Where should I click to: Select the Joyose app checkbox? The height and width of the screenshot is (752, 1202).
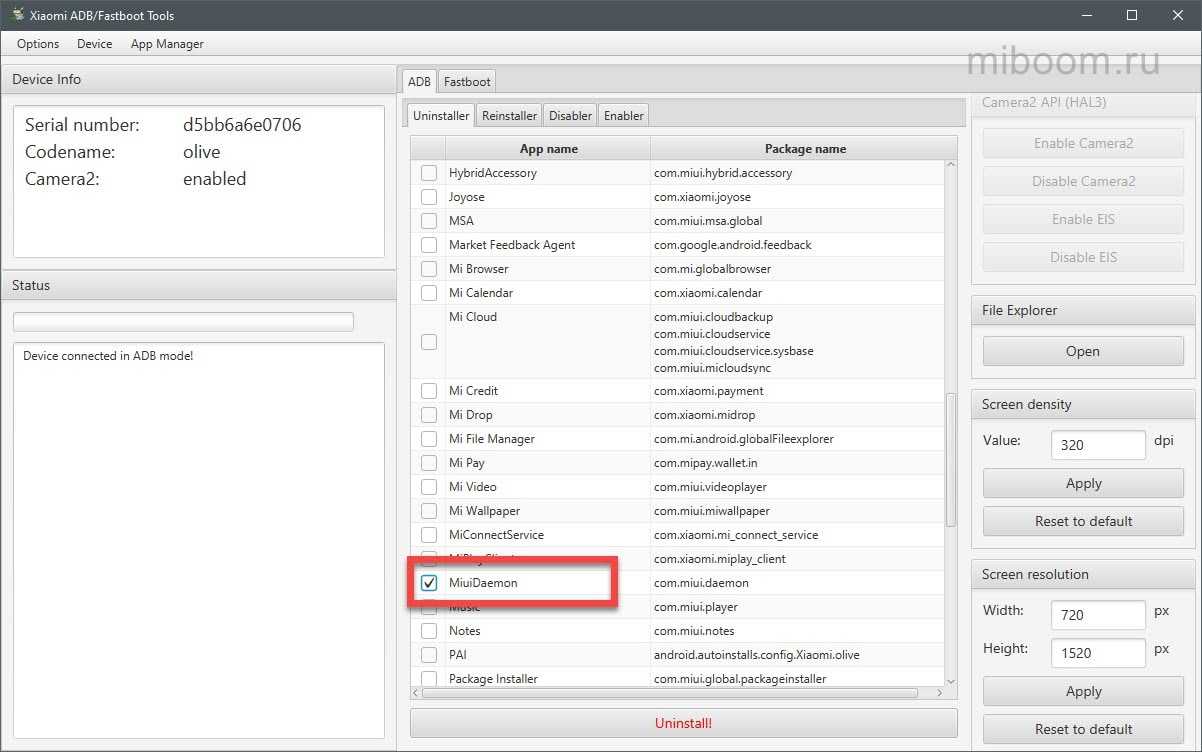coord(429,197)
